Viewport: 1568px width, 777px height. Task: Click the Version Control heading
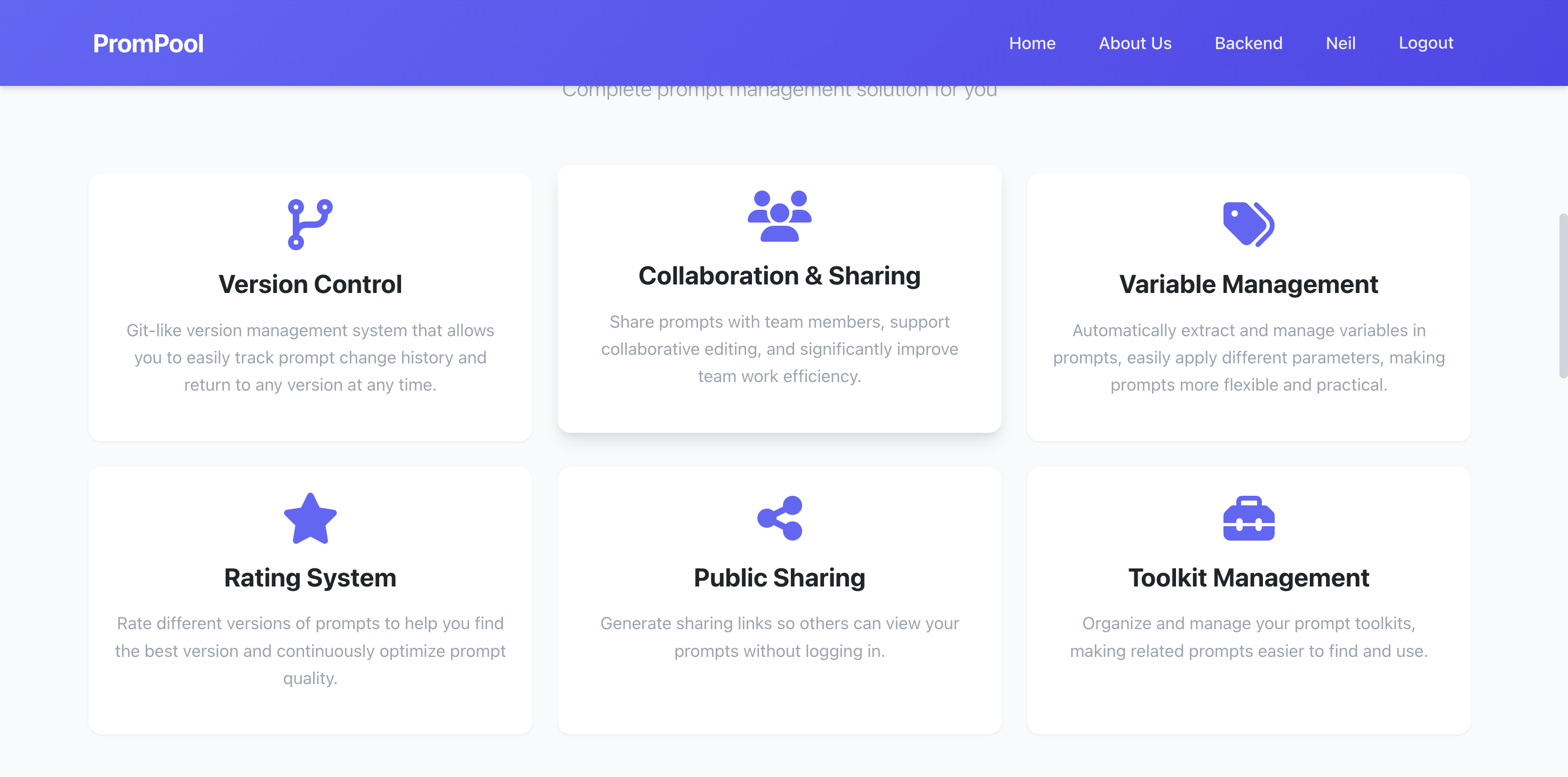[310, 284]
